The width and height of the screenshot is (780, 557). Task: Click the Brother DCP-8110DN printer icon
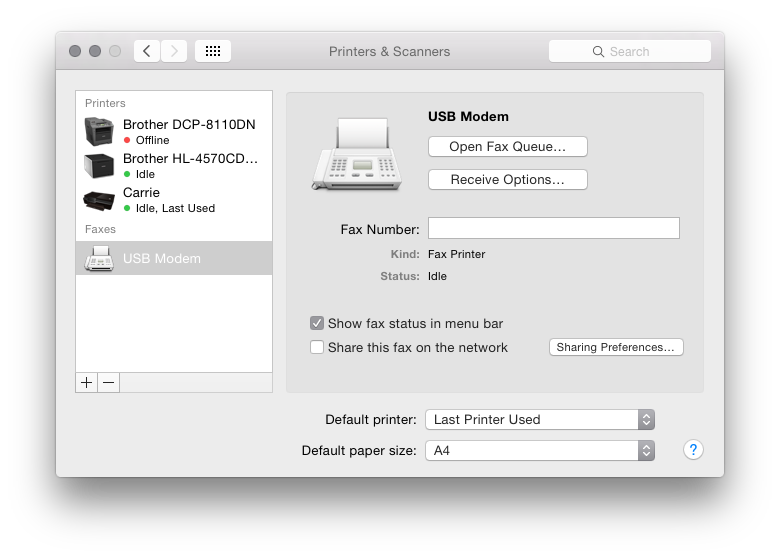click(98, 131)
